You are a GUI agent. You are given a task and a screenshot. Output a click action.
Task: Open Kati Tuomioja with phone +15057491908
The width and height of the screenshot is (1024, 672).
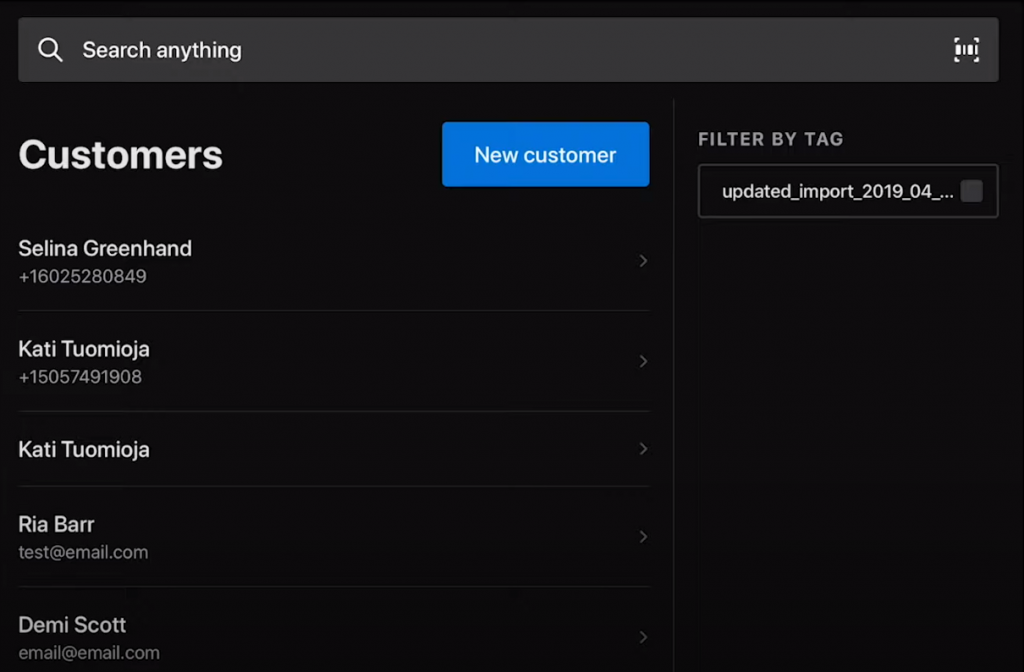coord(84,350)
